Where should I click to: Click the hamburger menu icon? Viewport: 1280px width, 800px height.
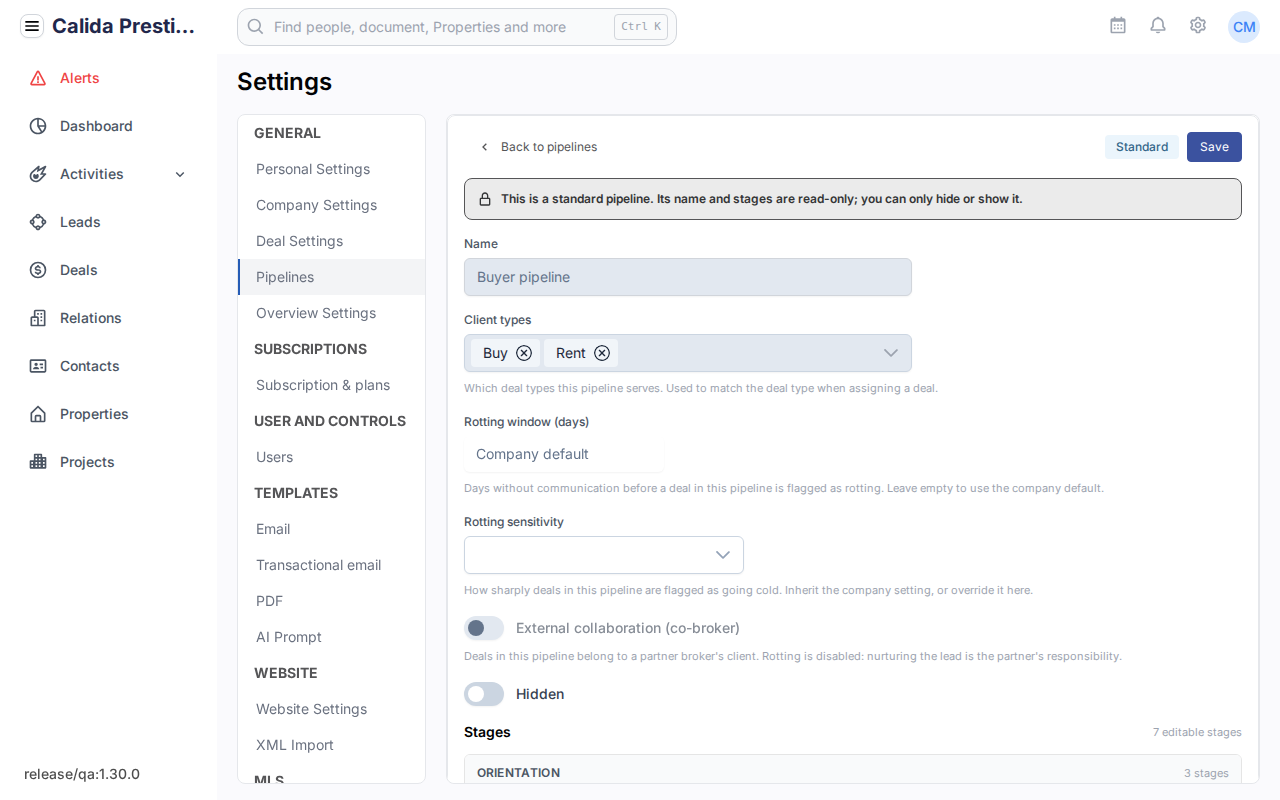pyautogui.click(x=32, y=27)
